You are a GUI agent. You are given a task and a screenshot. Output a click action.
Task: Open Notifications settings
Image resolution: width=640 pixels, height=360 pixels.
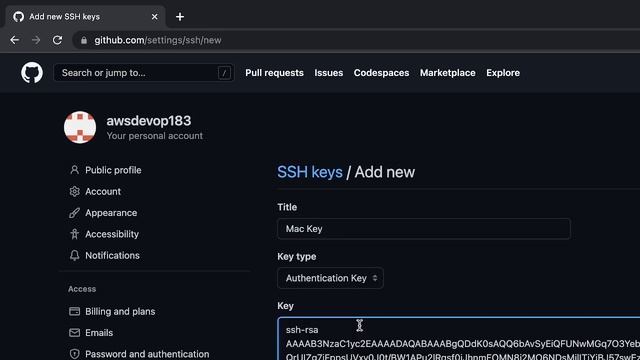click(112, 256)
